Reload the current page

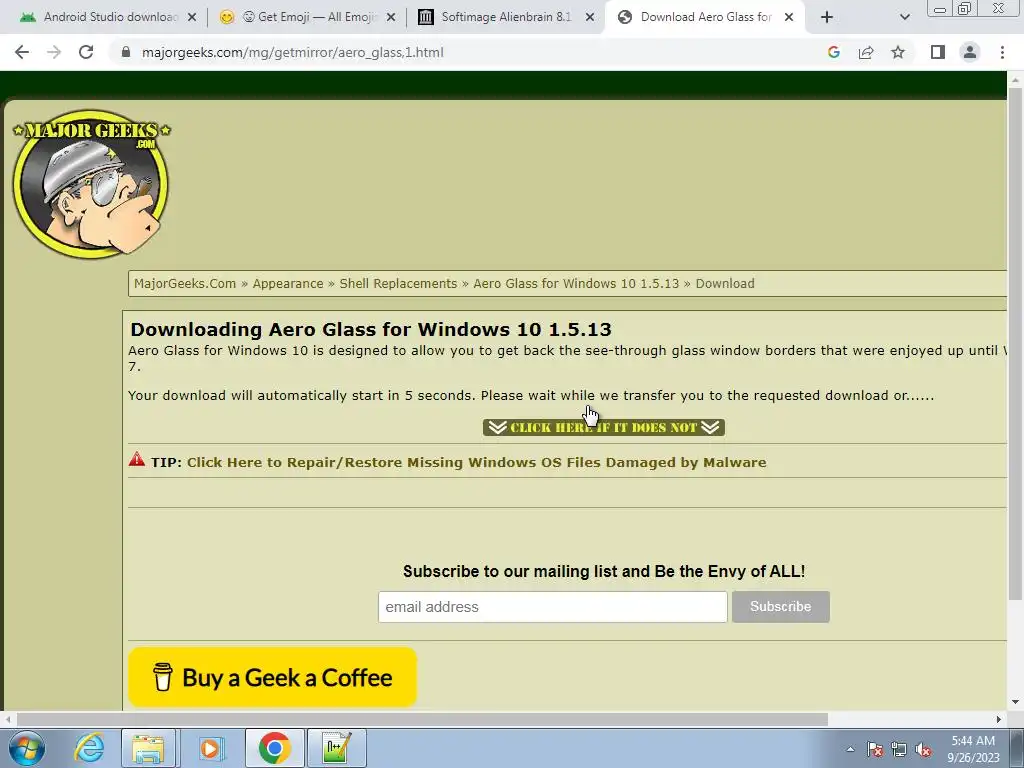tap(86, 52)
